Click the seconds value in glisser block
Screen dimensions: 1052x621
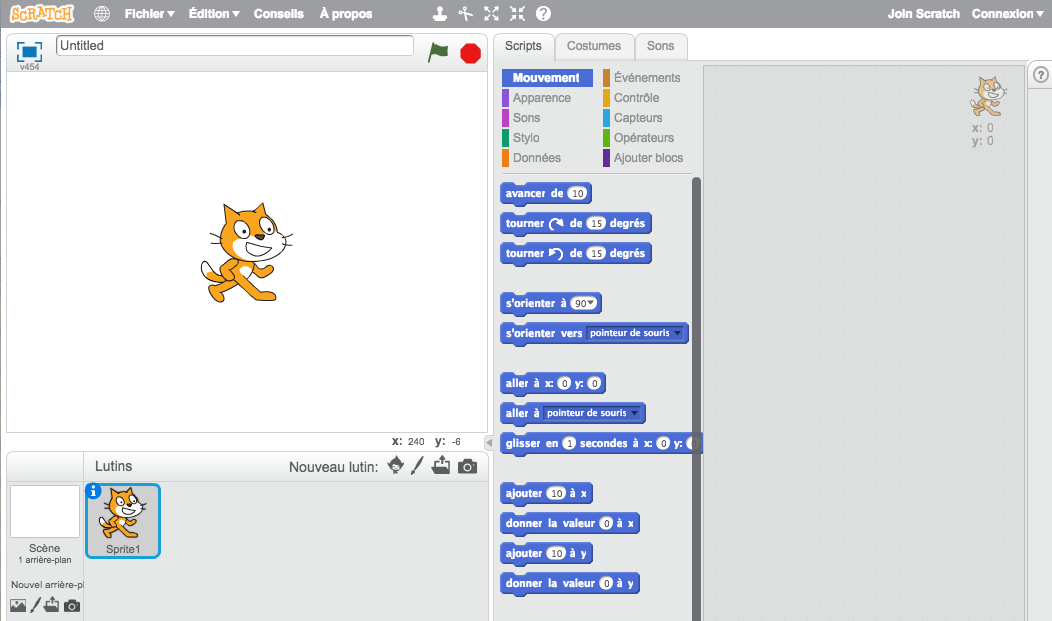point(569,443)
